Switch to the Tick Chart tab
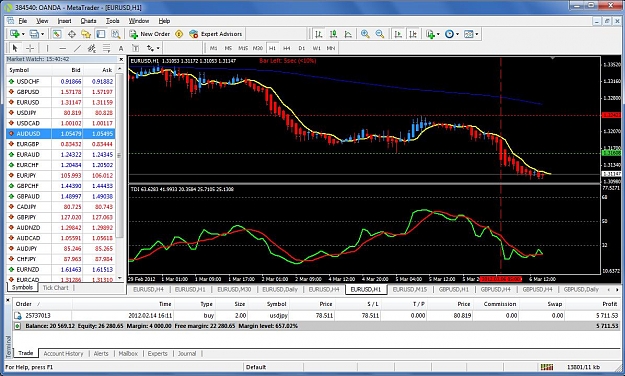 tap(55, 287)
